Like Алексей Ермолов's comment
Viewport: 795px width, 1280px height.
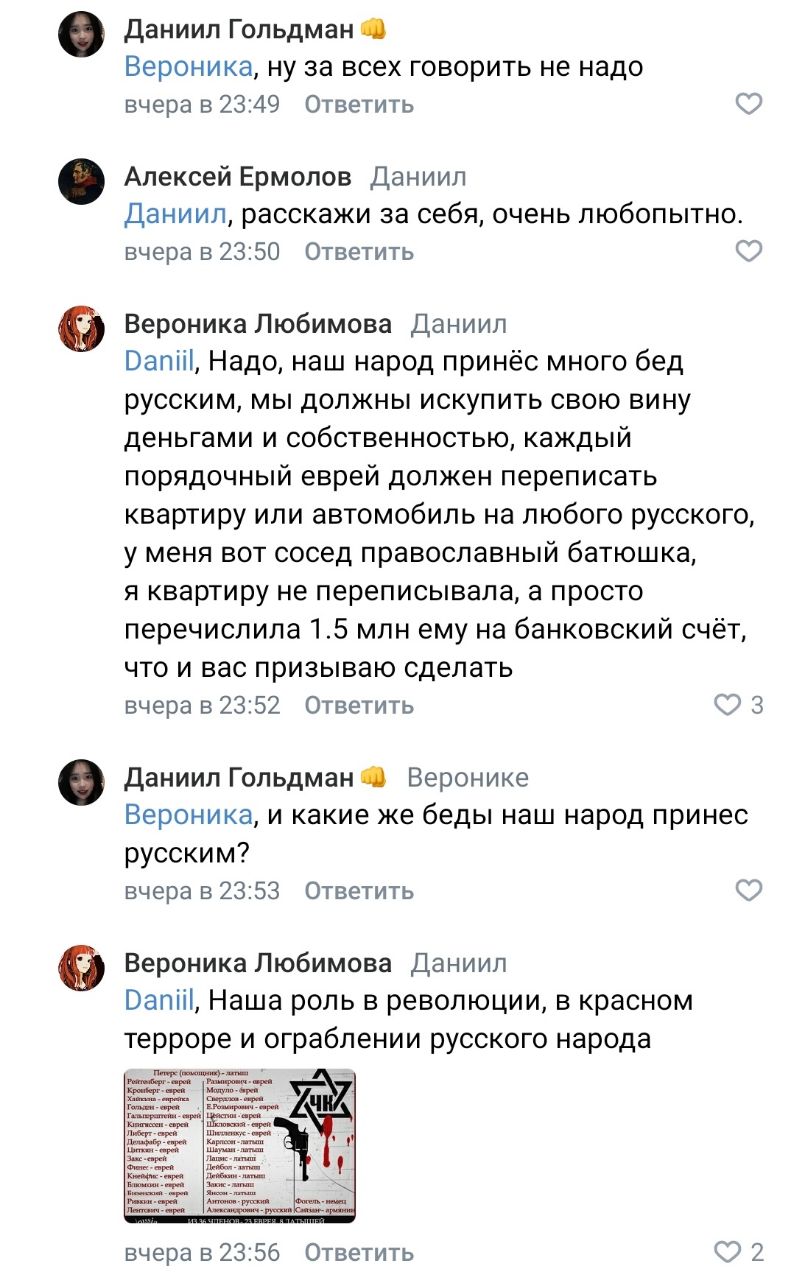[748, 251]
